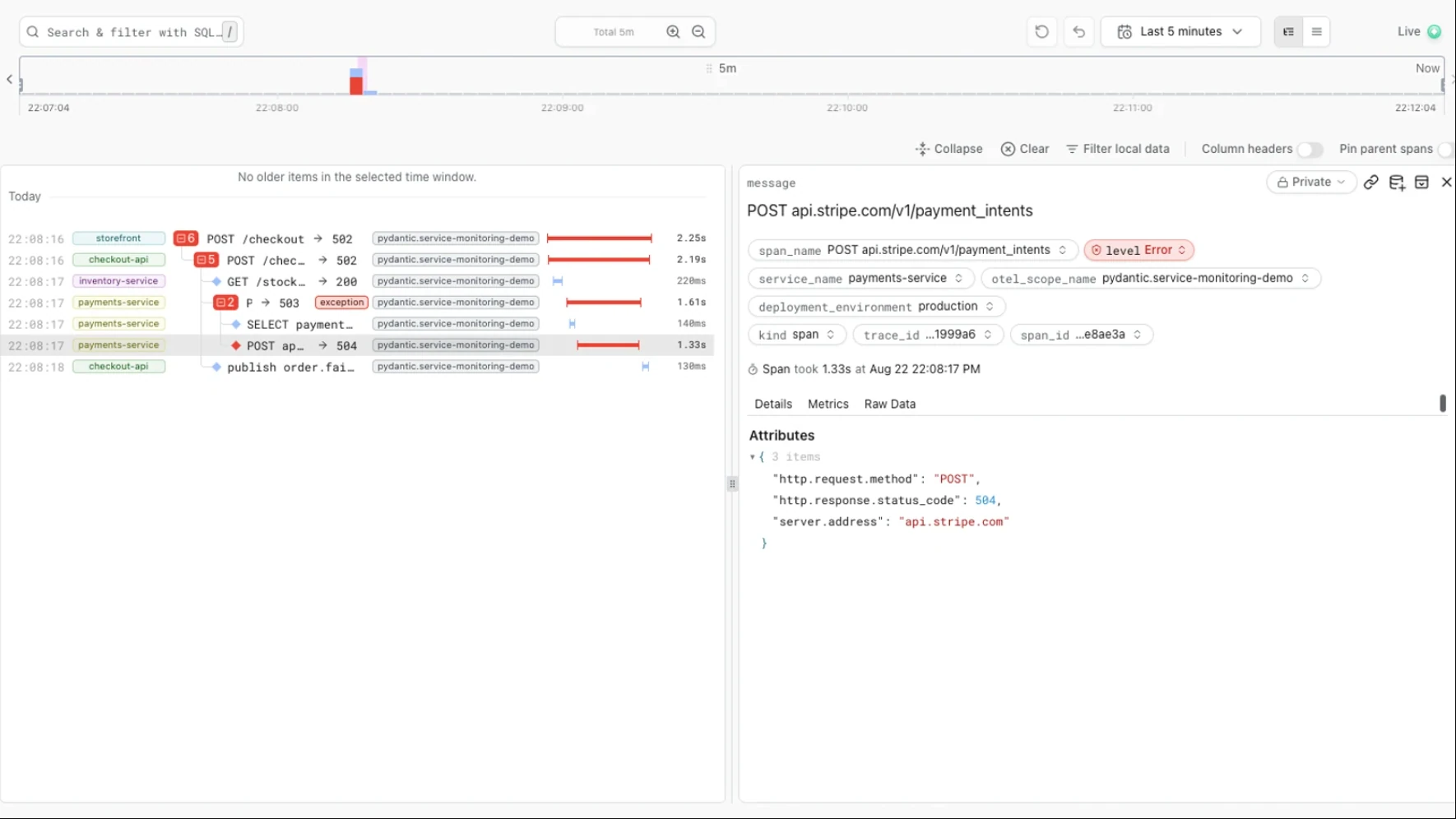Viewport: 1456px width, 819px height.
Task: Click duration bar of the 1.61s span
Action: [x=604, y=303]
